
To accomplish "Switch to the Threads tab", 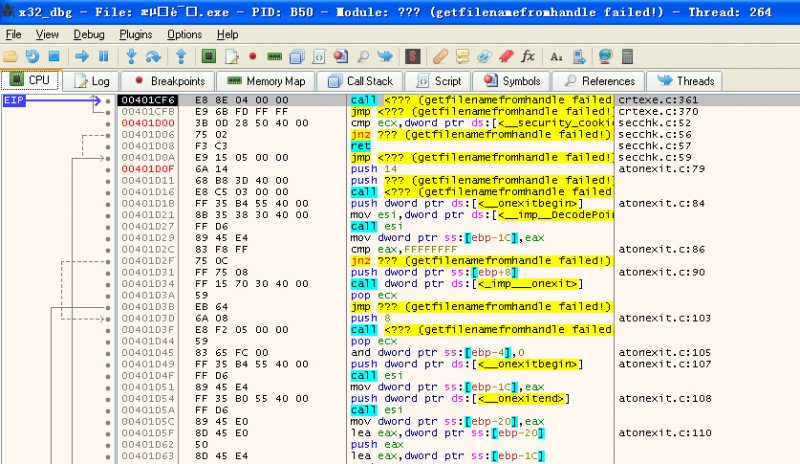I will 685,81.
